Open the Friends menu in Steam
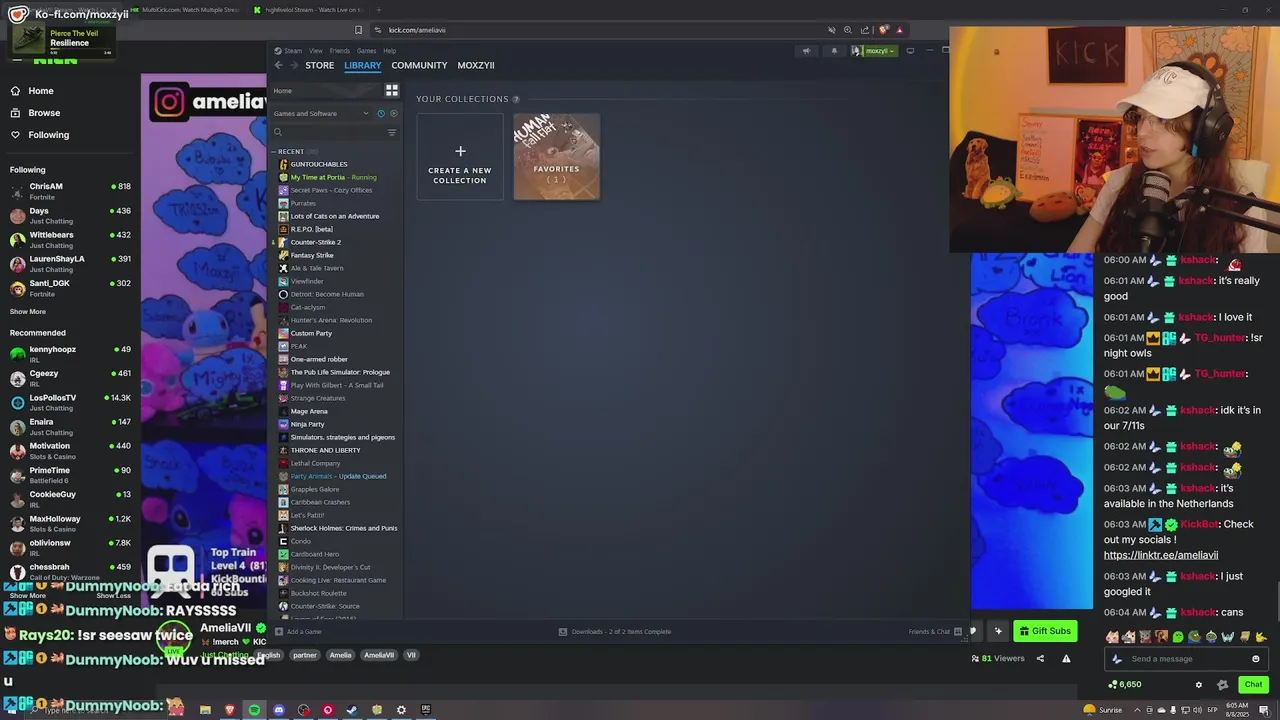The image size is (1280, 720). coord(340,51)
